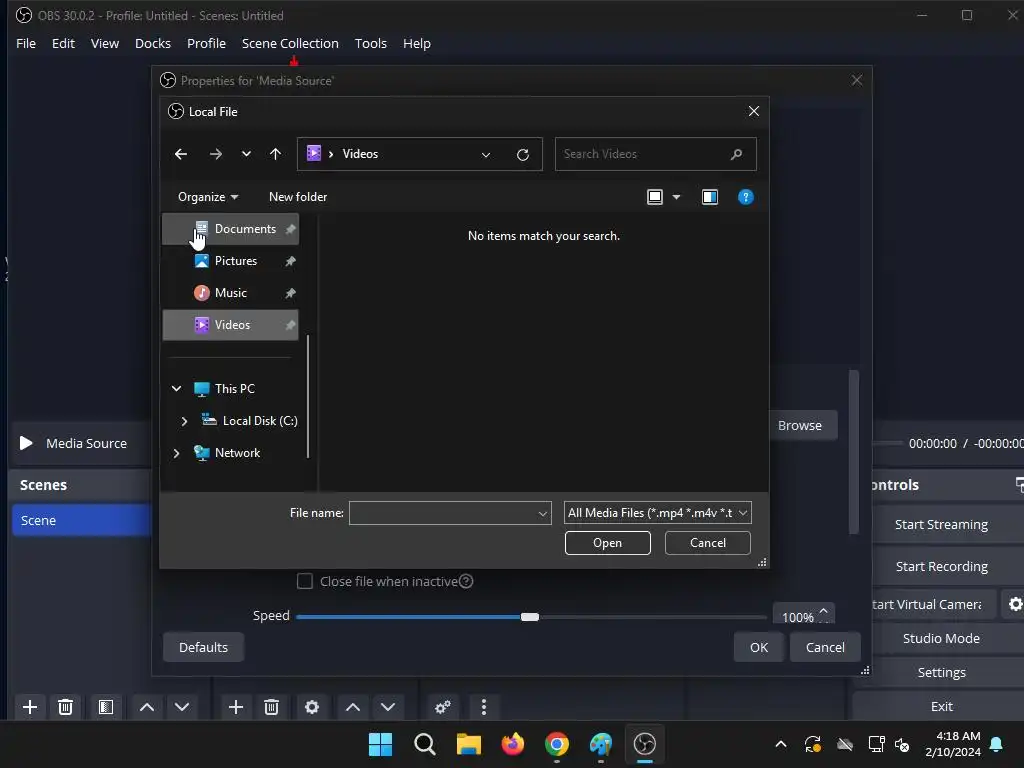Open the Docks menu
The width and height of the screenshot is (1024, 768).
click(x=153, y=43)
